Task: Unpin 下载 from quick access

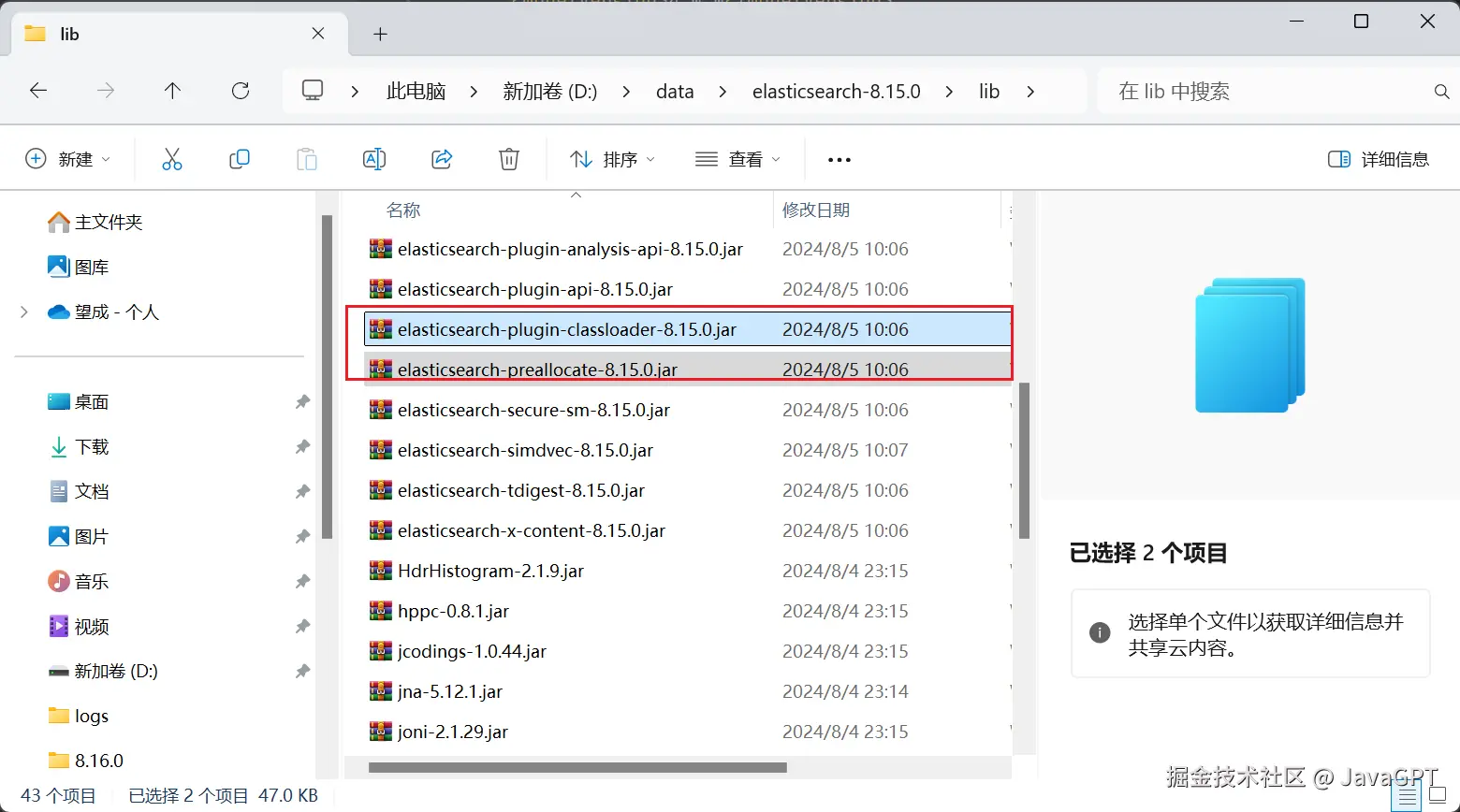Action: point(302,447)
